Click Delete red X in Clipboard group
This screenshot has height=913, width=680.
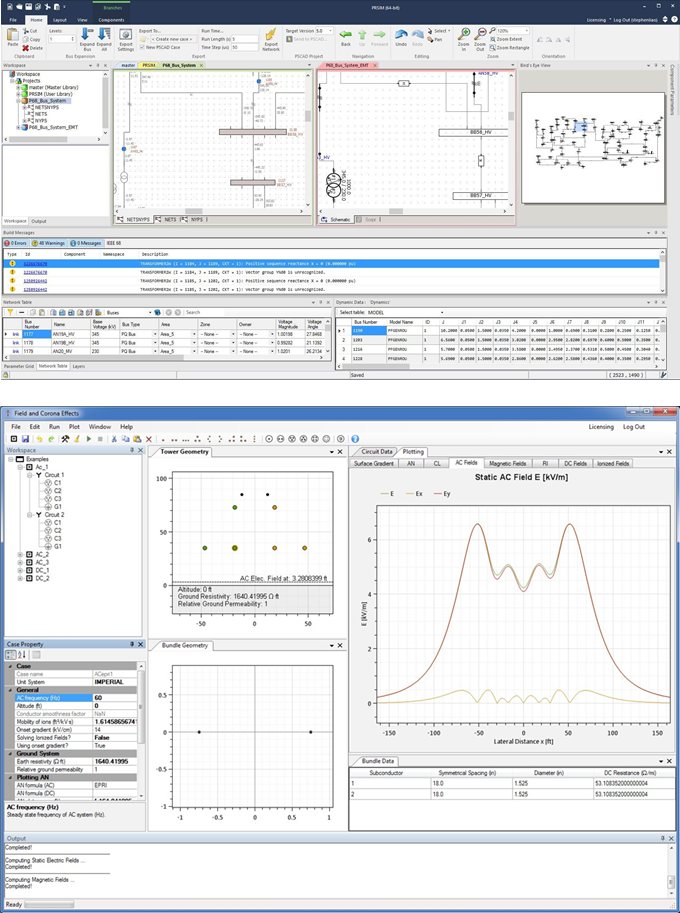click(x=33, y=48)
